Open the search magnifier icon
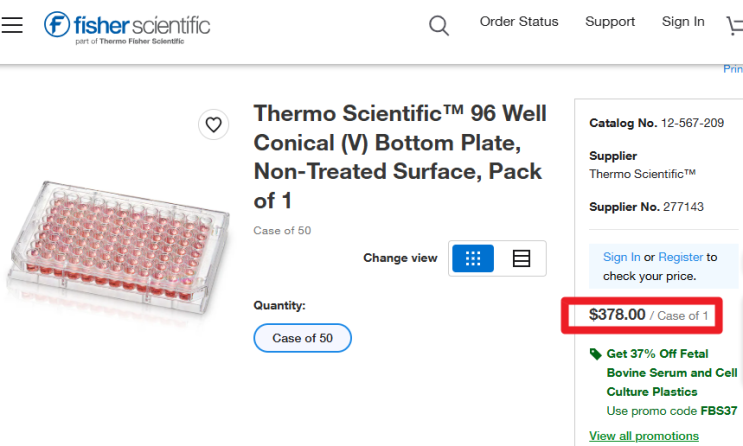The width and height of the screenshot is (743, 446). tap(439, 26)
